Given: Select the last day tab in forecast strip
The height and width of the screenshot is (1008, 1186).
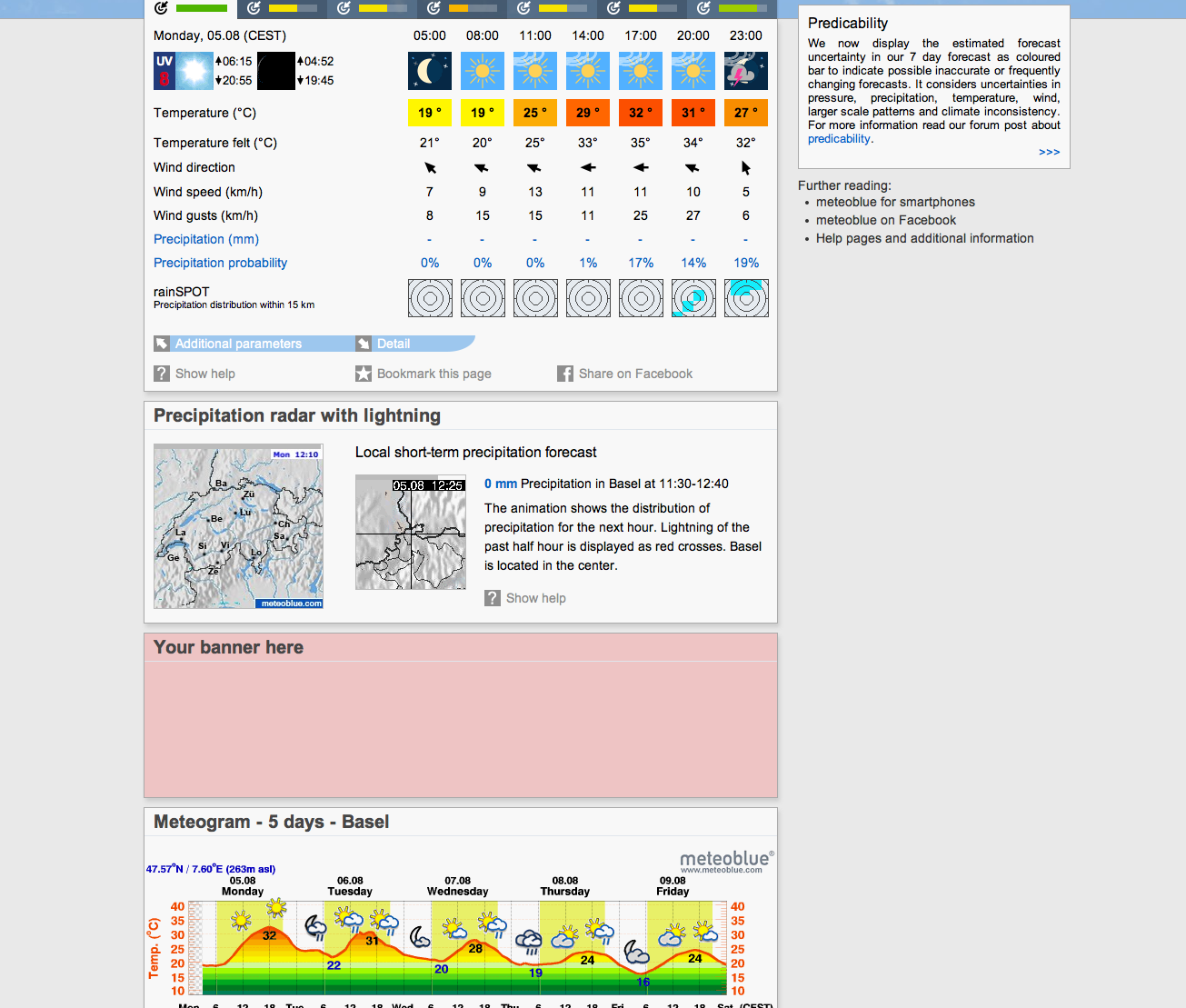Looking at the screenshot, I should 732,9.
